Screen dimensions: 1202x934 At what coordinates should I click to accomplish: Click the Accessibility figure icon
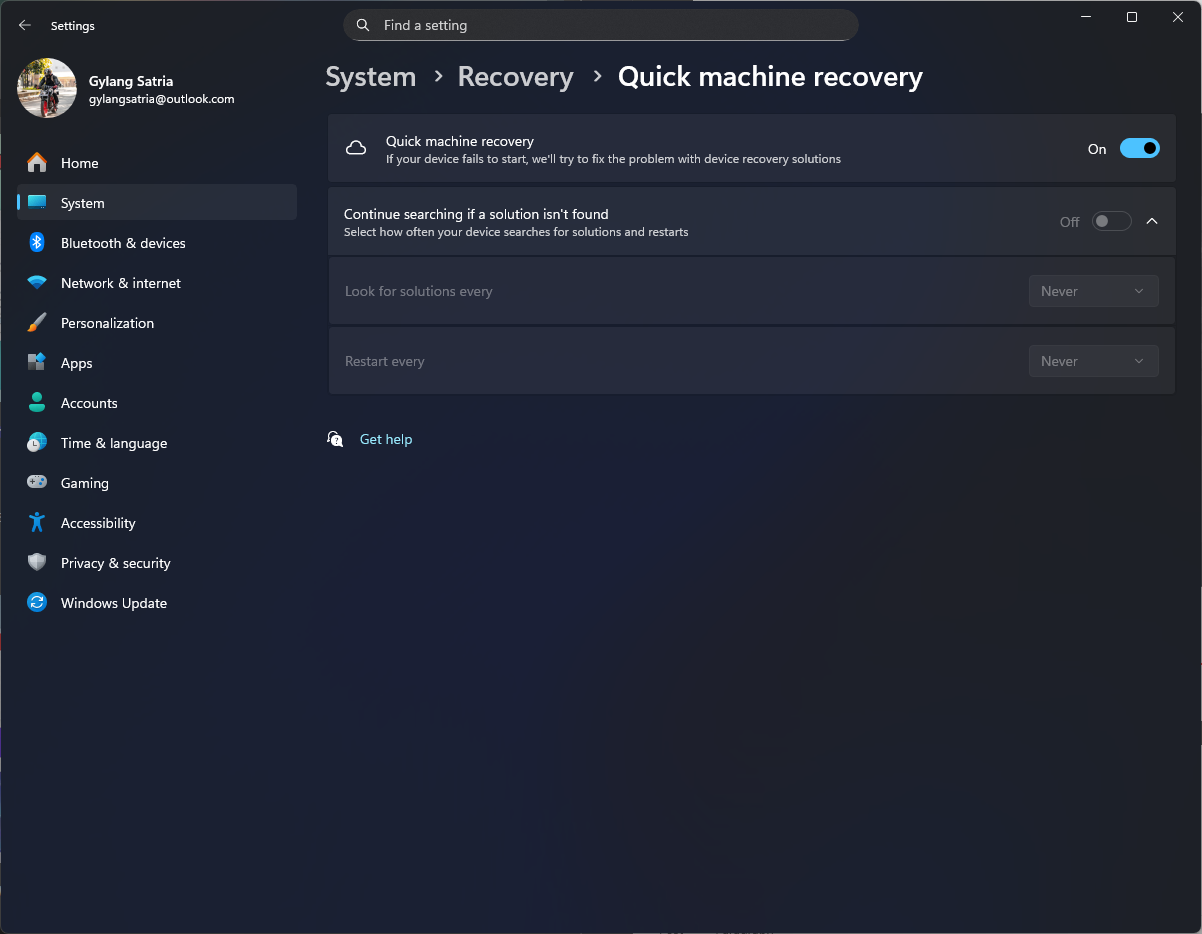(x=37, y=523)
